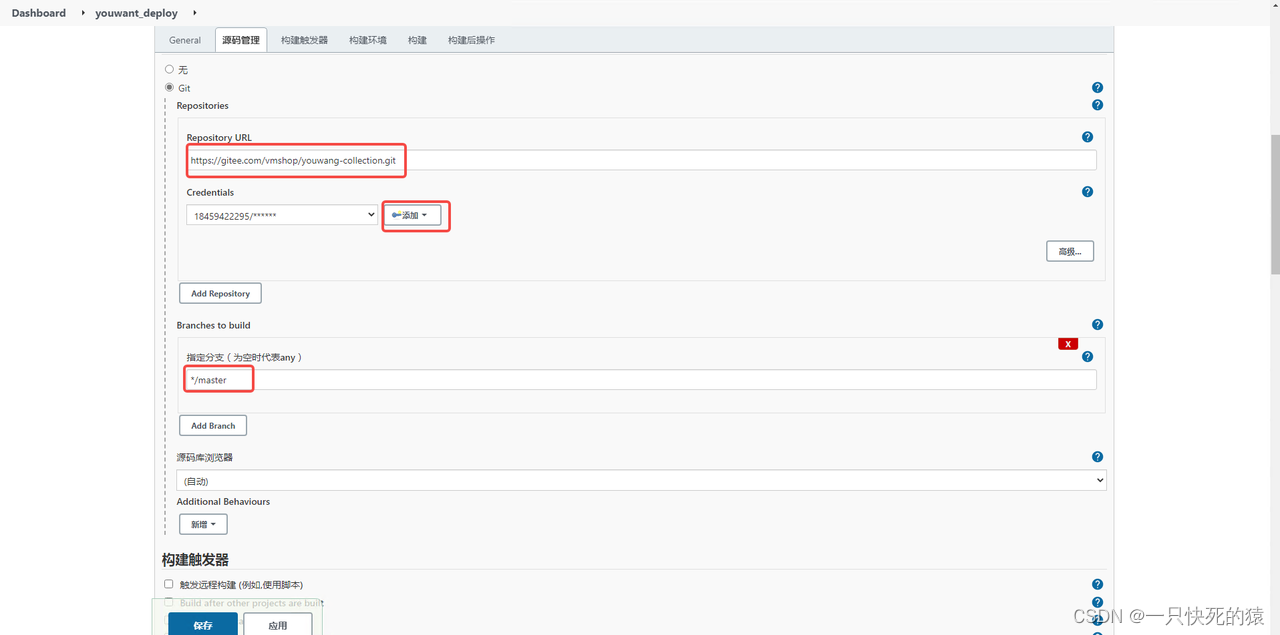Image resolution: width=1280 pixels, height=635 pixels.
Task: Enable 触发远程构建 checkbox
Action: 169,584
